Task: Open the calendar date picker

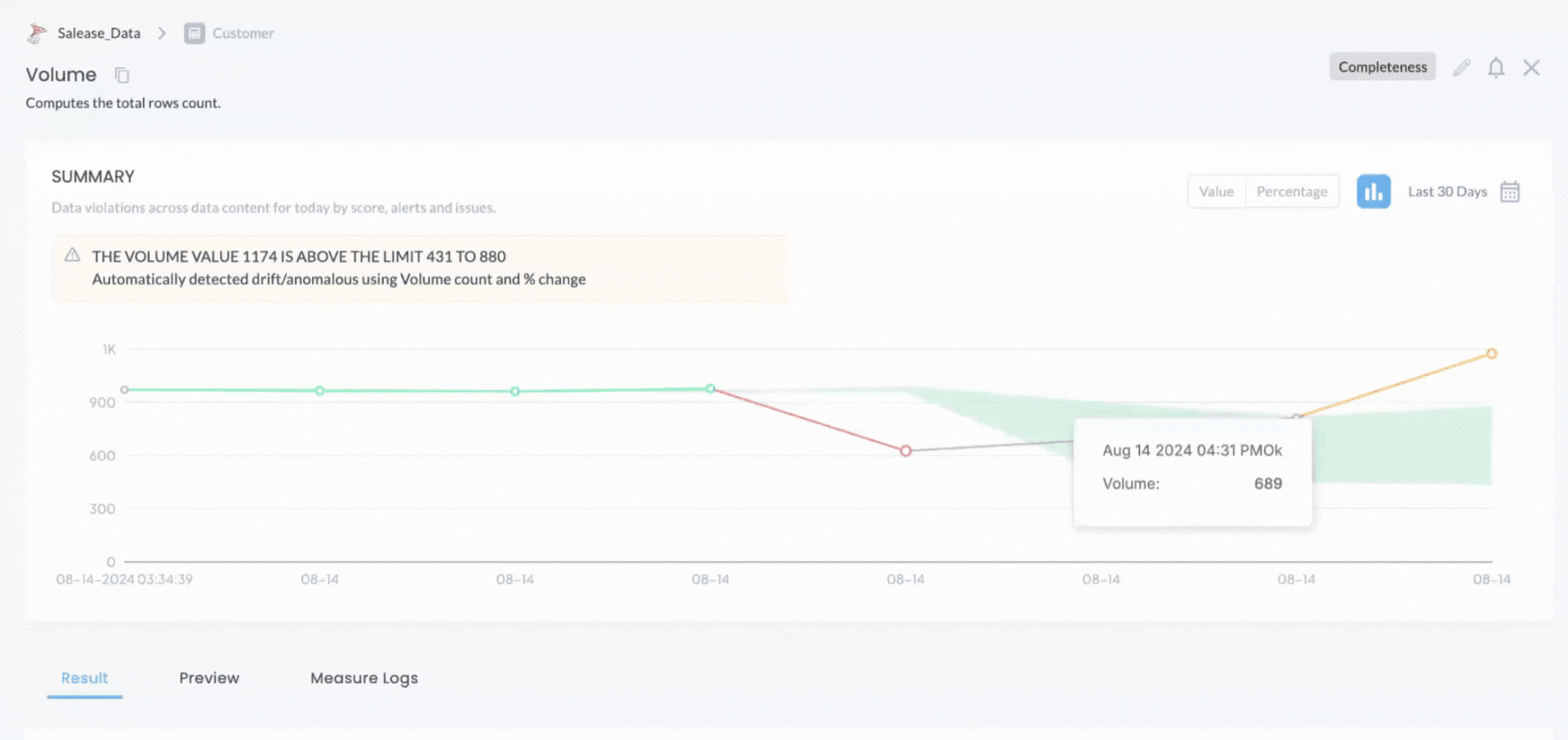Action: click(1510, 191)
